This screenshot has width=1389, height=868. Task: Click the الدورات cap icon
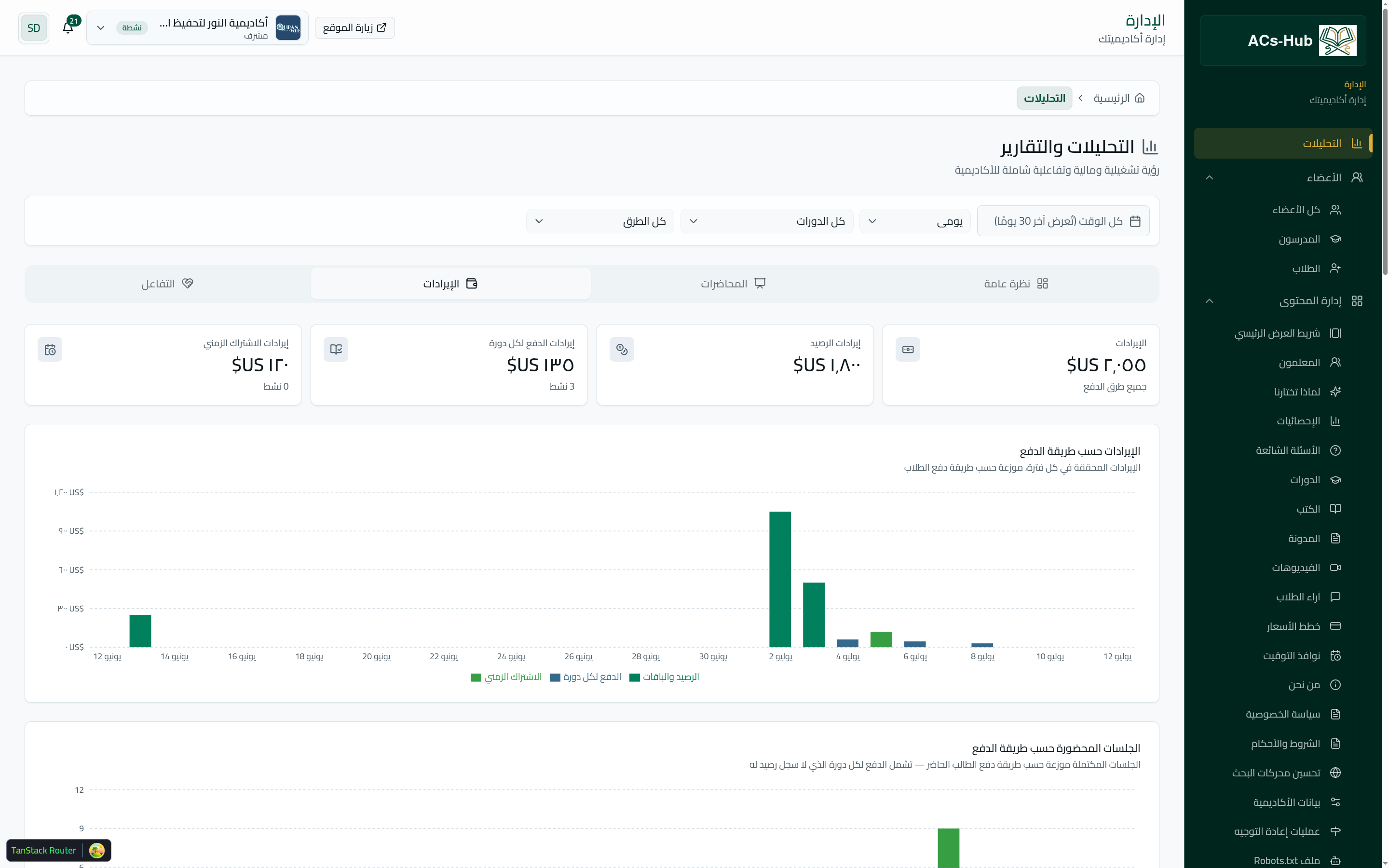point(1335,479)
